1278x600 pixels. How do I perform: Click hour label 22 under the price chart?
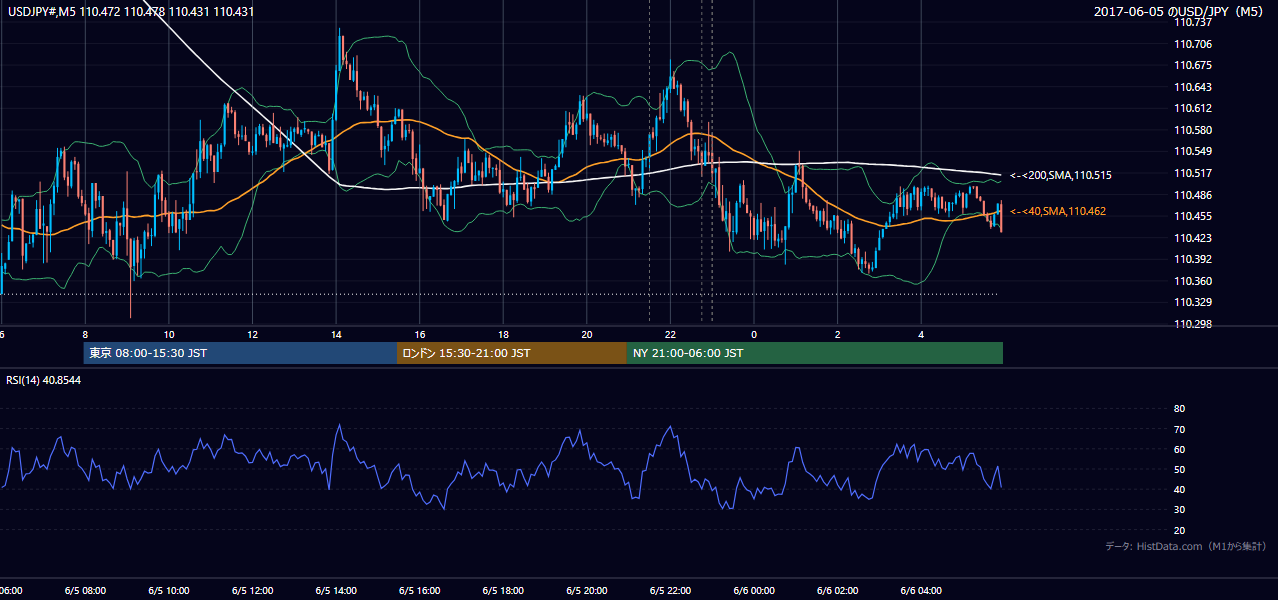(x=670, y=334)
